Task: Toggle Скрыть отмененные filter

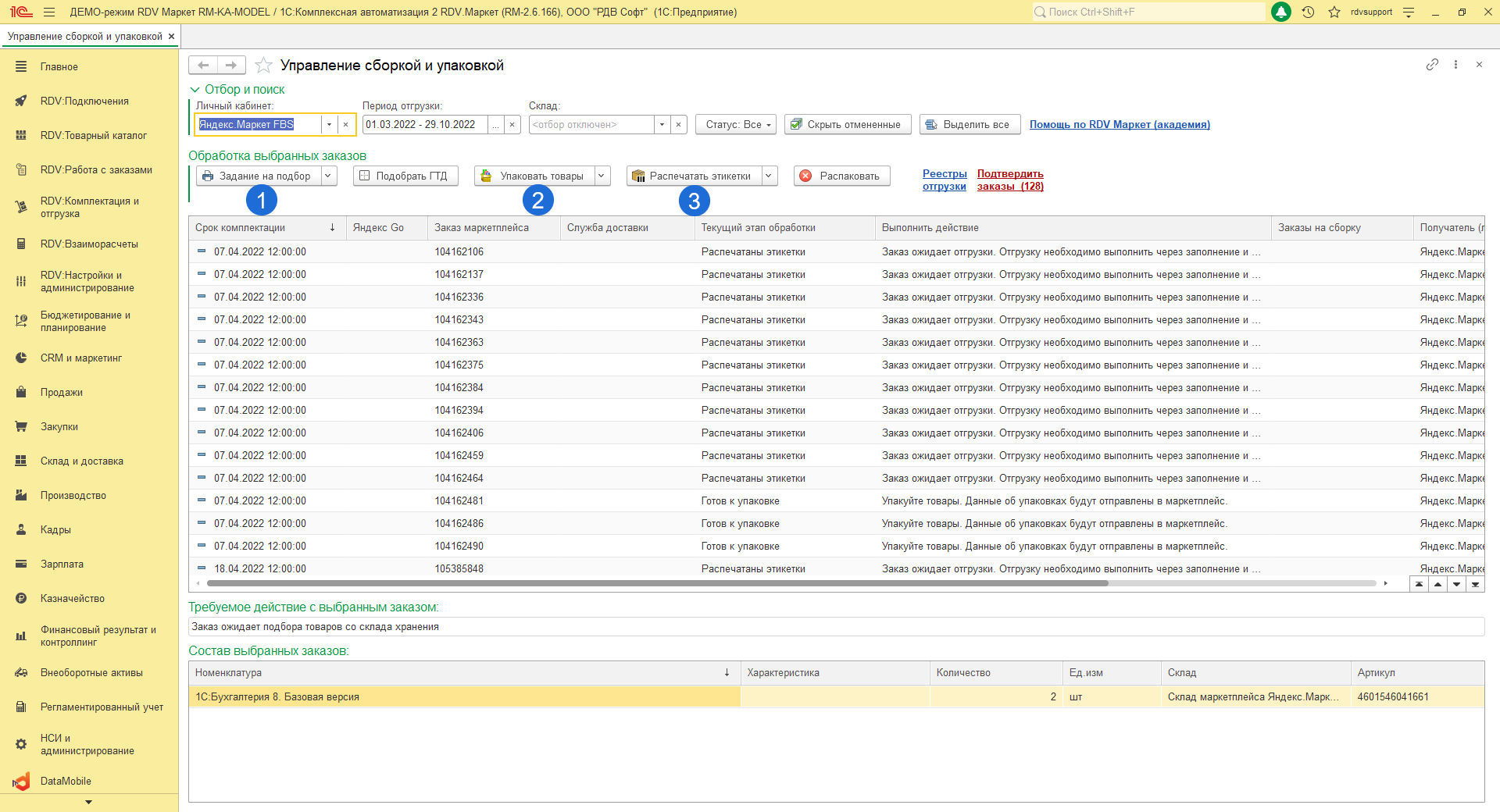Action: click(x=847, y=124)
